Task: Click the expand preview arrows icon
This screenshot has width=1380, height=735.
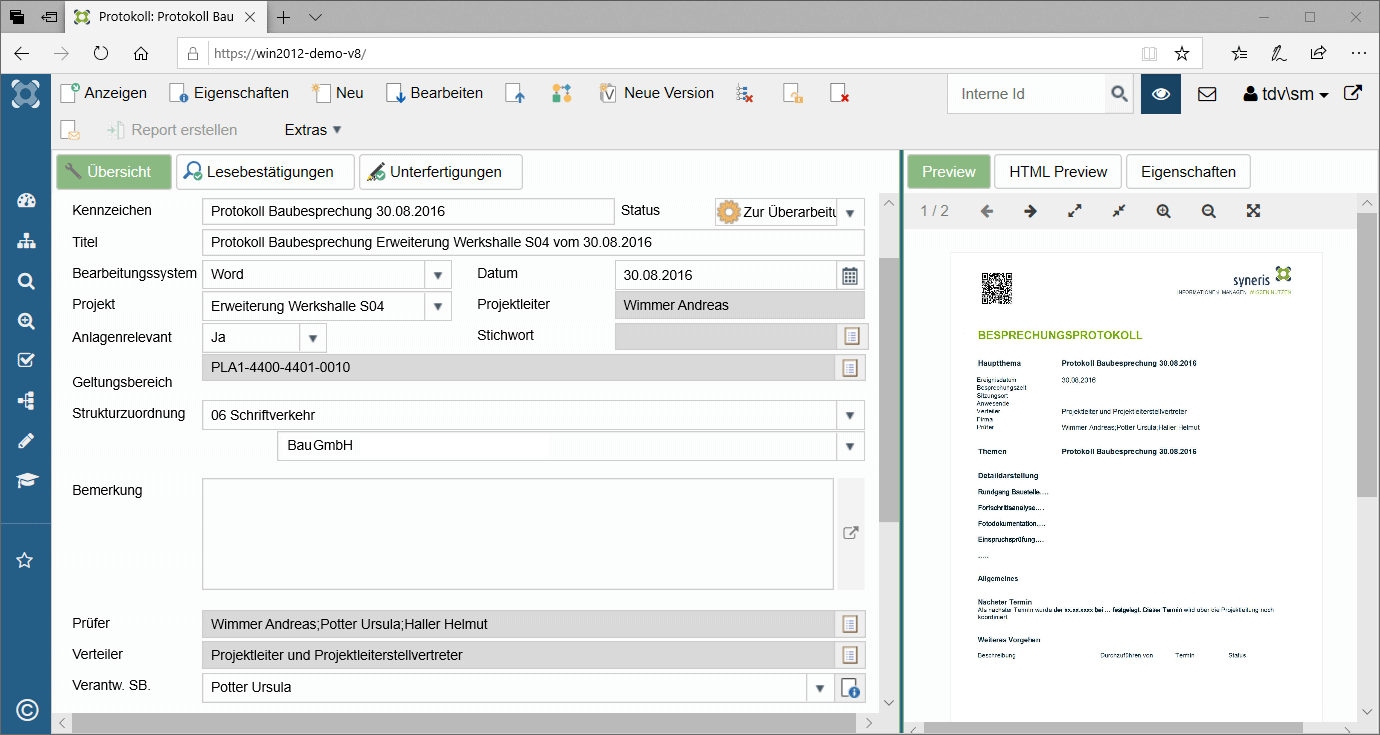Action: click(1075, 211)
